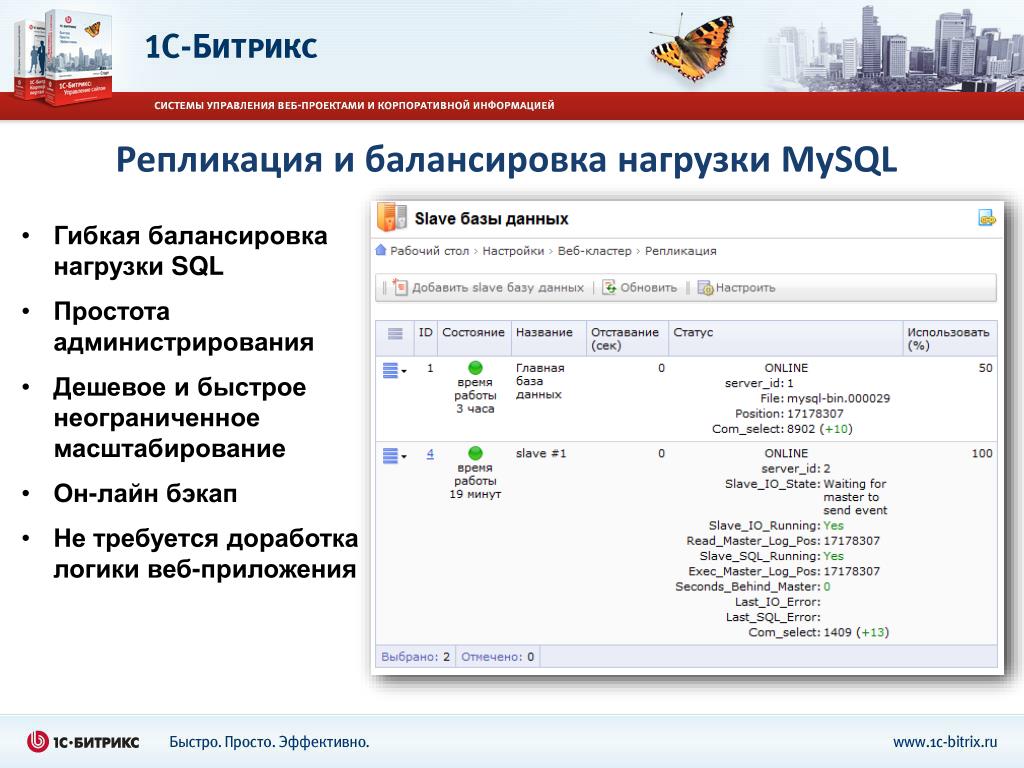Open actions menu for slave #1 row
The width and height of the screenshot is (1024, 768).
pos(394,455)
